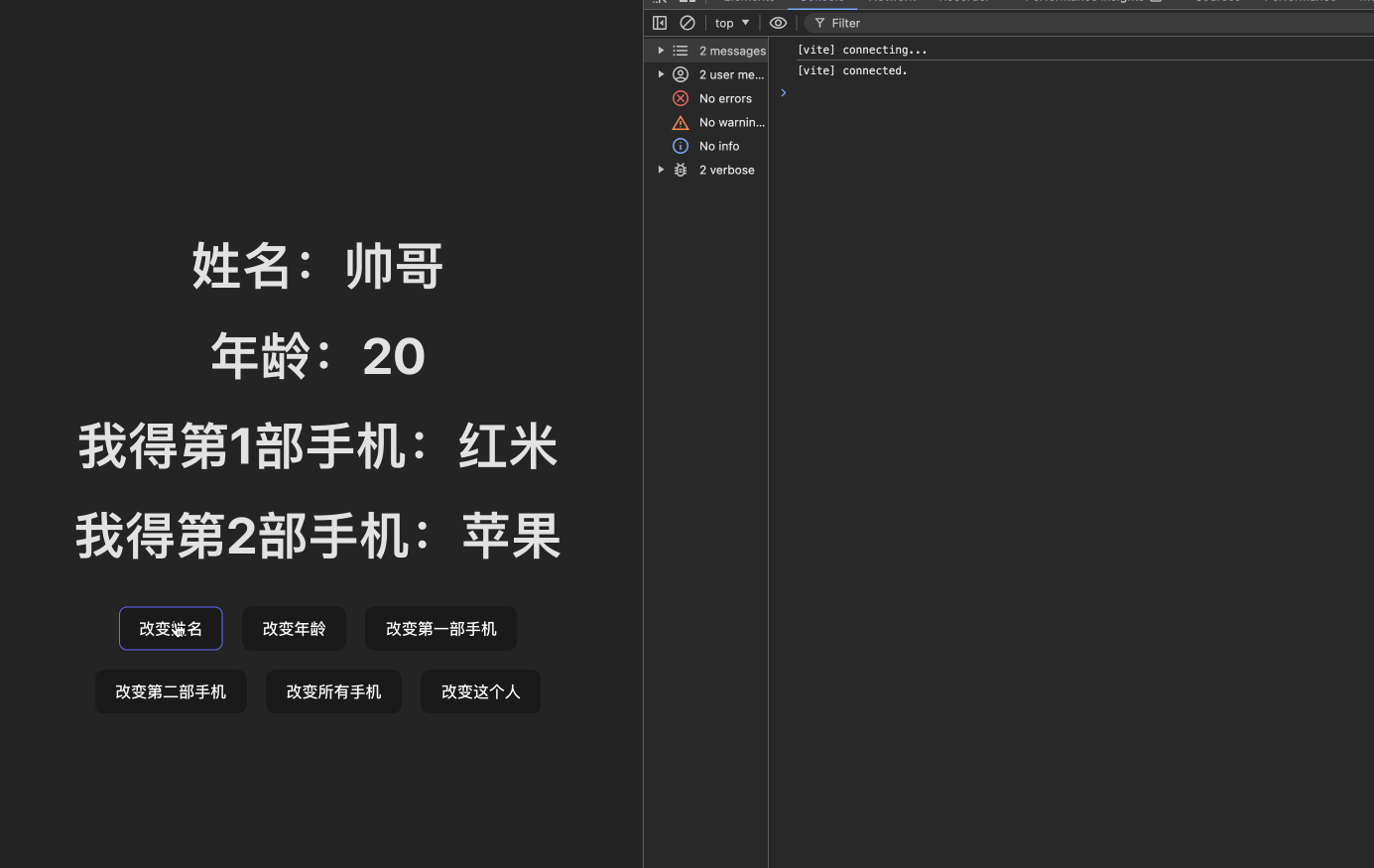Screen dimensions: 1374x868
Task: Click the 改变第二部手机 button
Action: point(171,691)
